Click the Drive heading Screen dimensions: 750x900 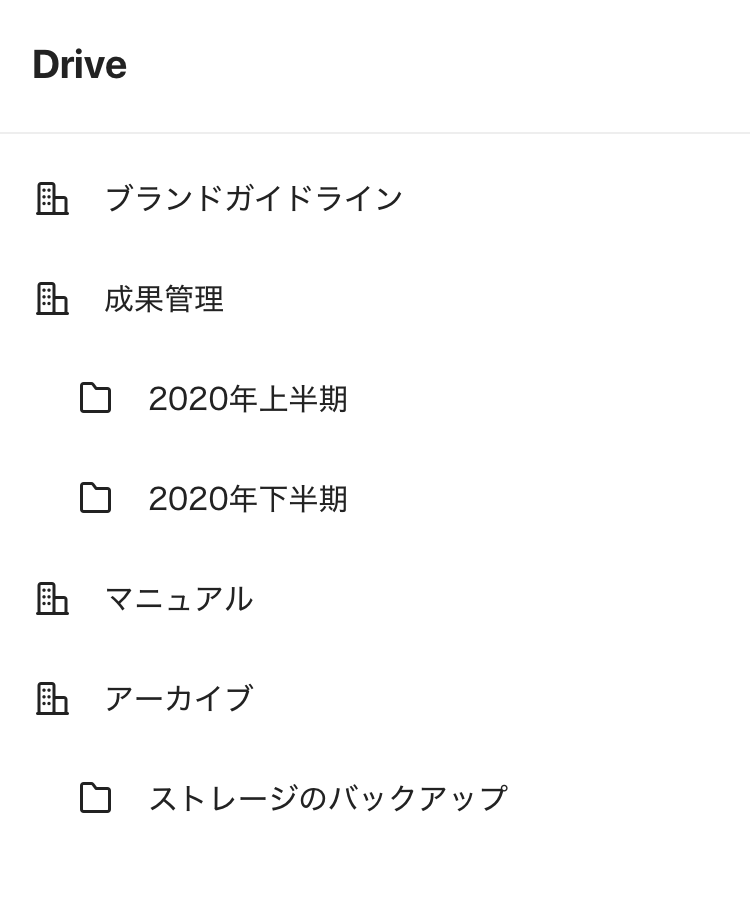(x=79, y=65)
